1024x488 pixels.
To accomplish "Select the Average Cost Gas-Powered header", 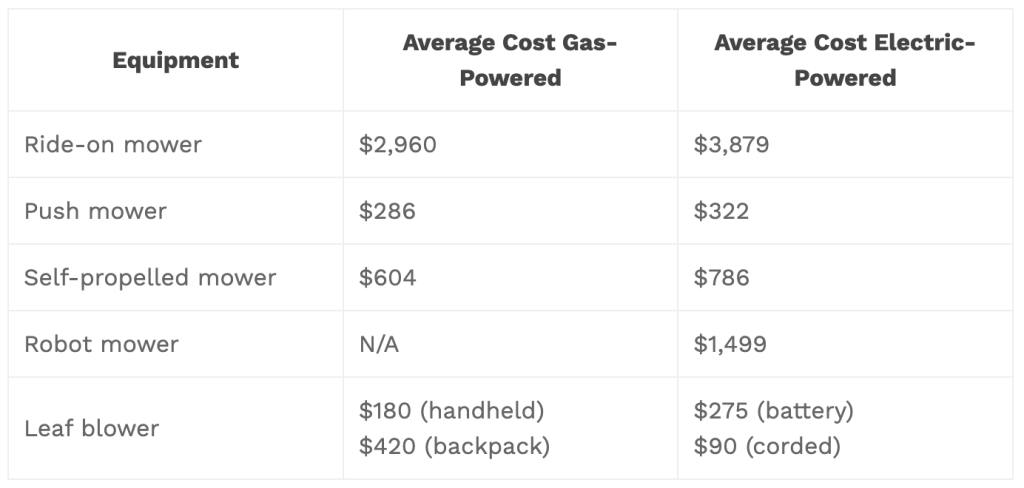I will 510,60.
